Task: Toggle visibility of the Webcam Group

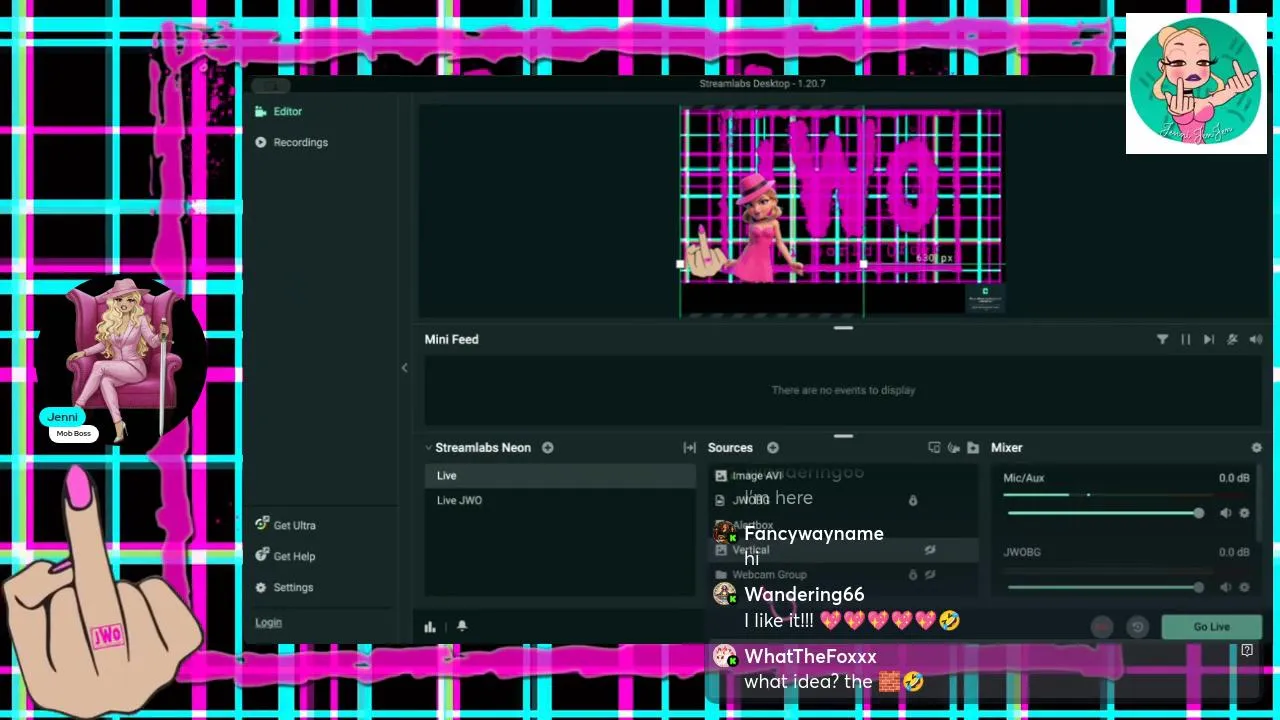Action: 930,575
